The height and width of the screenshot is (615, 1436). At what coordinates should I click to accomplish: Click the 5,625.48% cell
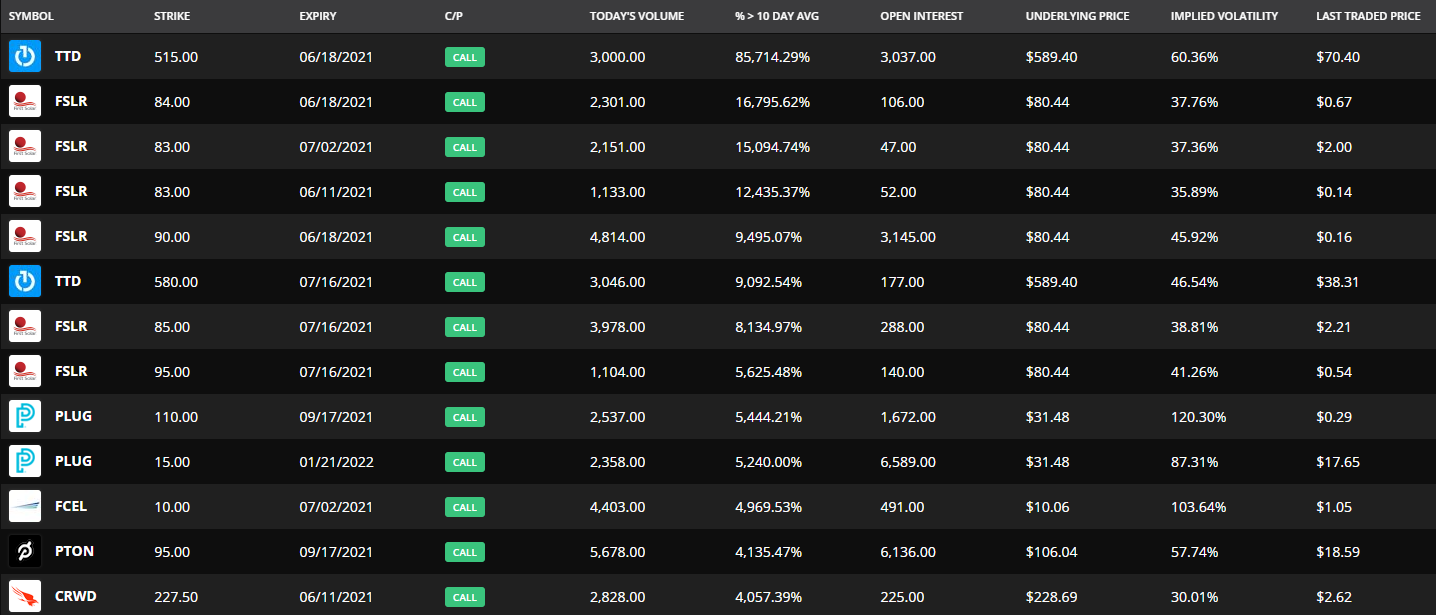point(769,372)
